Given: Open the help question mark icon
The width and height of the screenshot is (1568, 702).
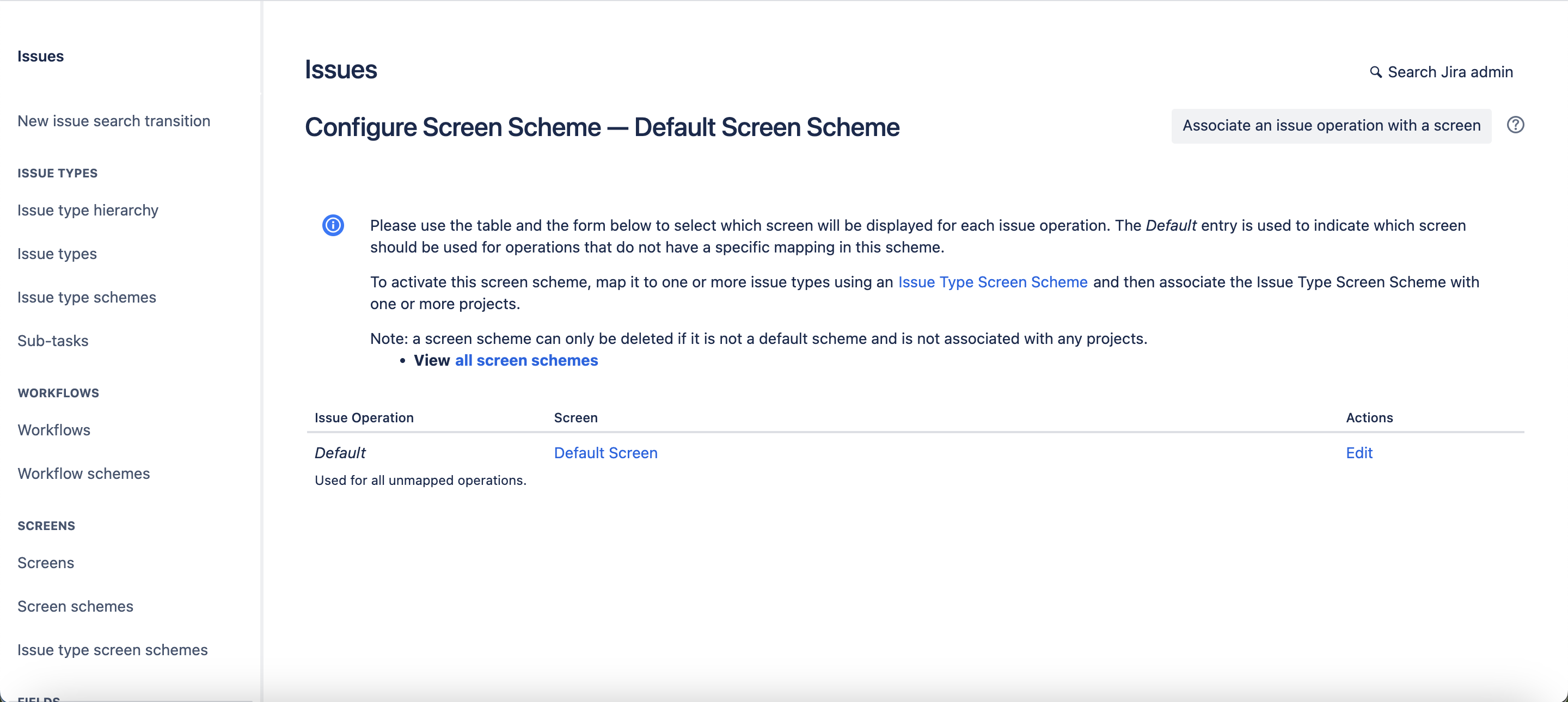Looking at the screenshot, I should [1516, 125].
